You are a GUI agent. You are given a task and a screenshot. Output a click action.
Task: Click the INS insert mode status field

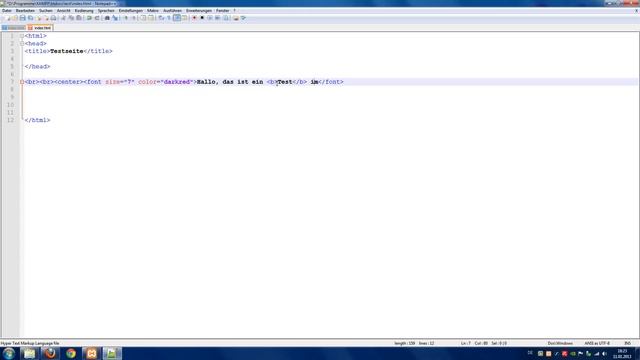[x=627, y=343]
